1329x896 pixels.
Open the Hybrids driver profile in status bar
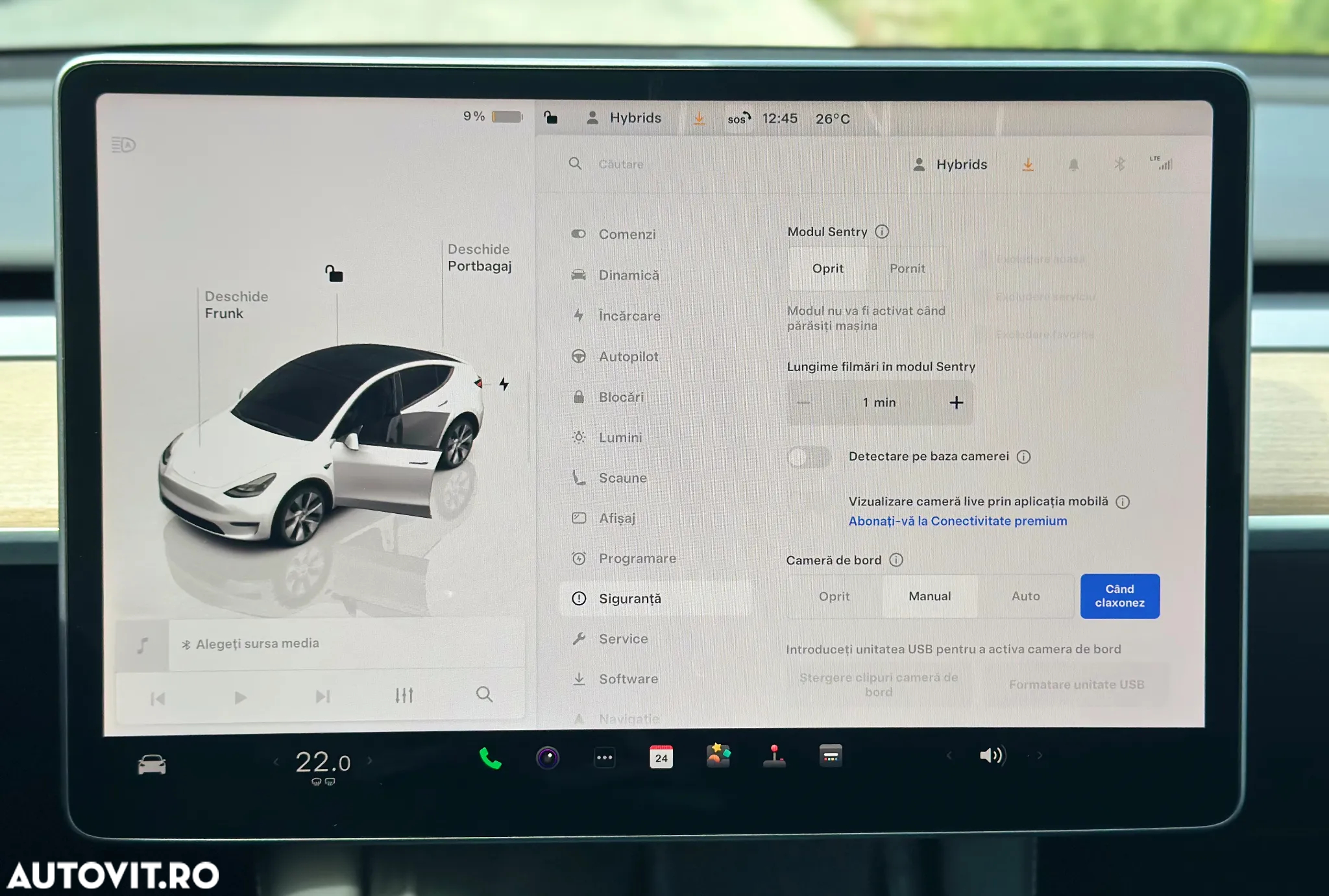point(624,118)
